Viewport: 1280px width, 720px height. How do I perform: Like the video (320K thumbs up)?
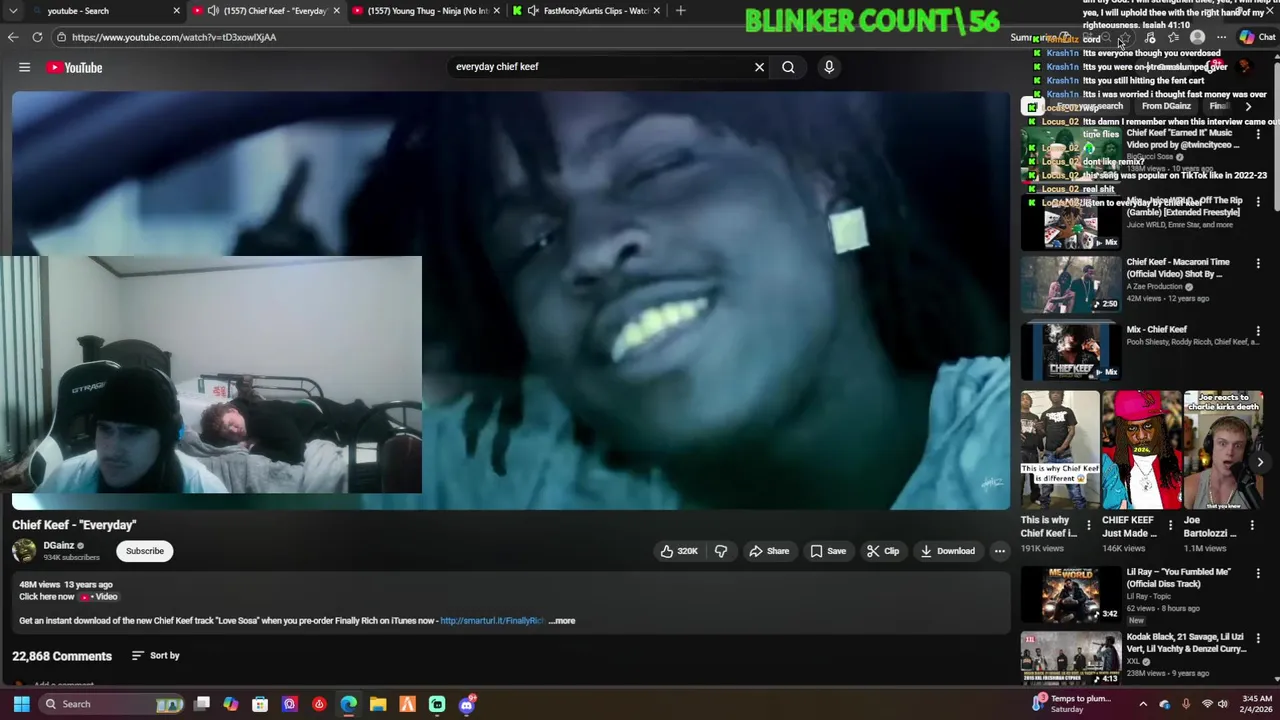pos(679,551)
